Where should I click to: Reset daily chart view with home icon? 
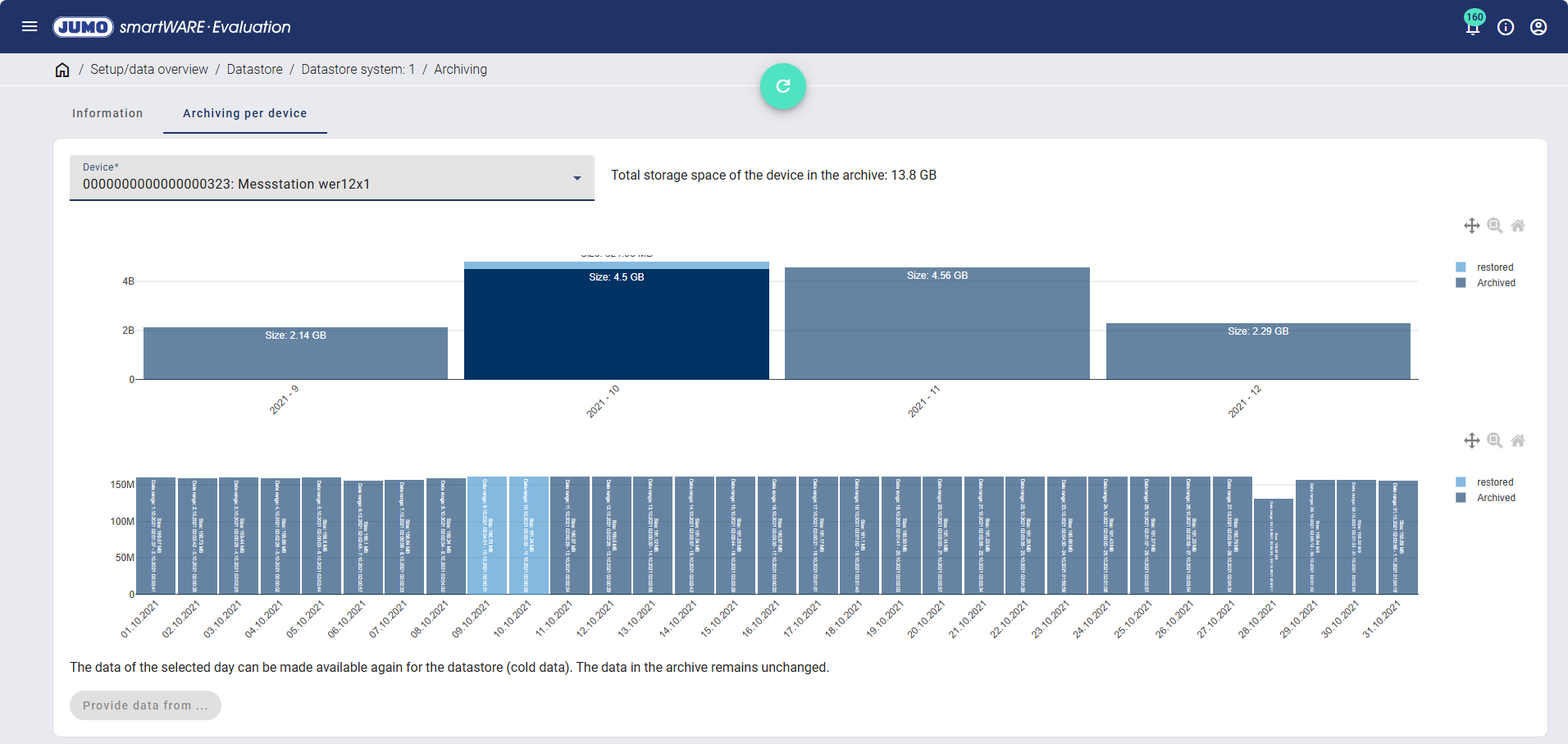tap(1518, 440)
